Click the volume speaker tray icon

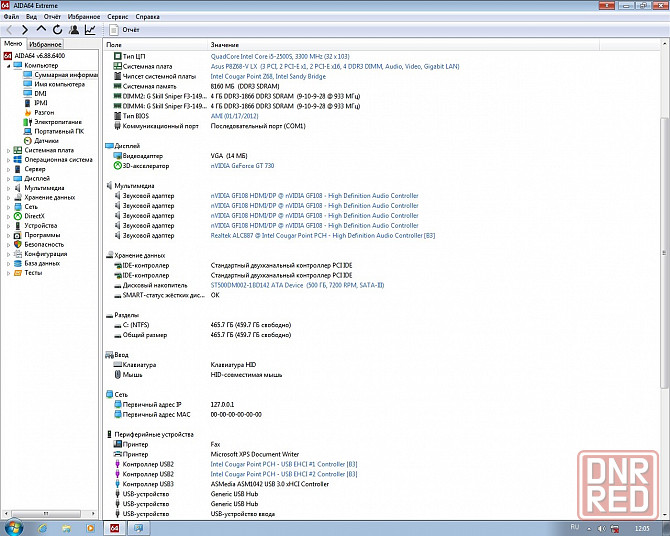click(602, 529)
